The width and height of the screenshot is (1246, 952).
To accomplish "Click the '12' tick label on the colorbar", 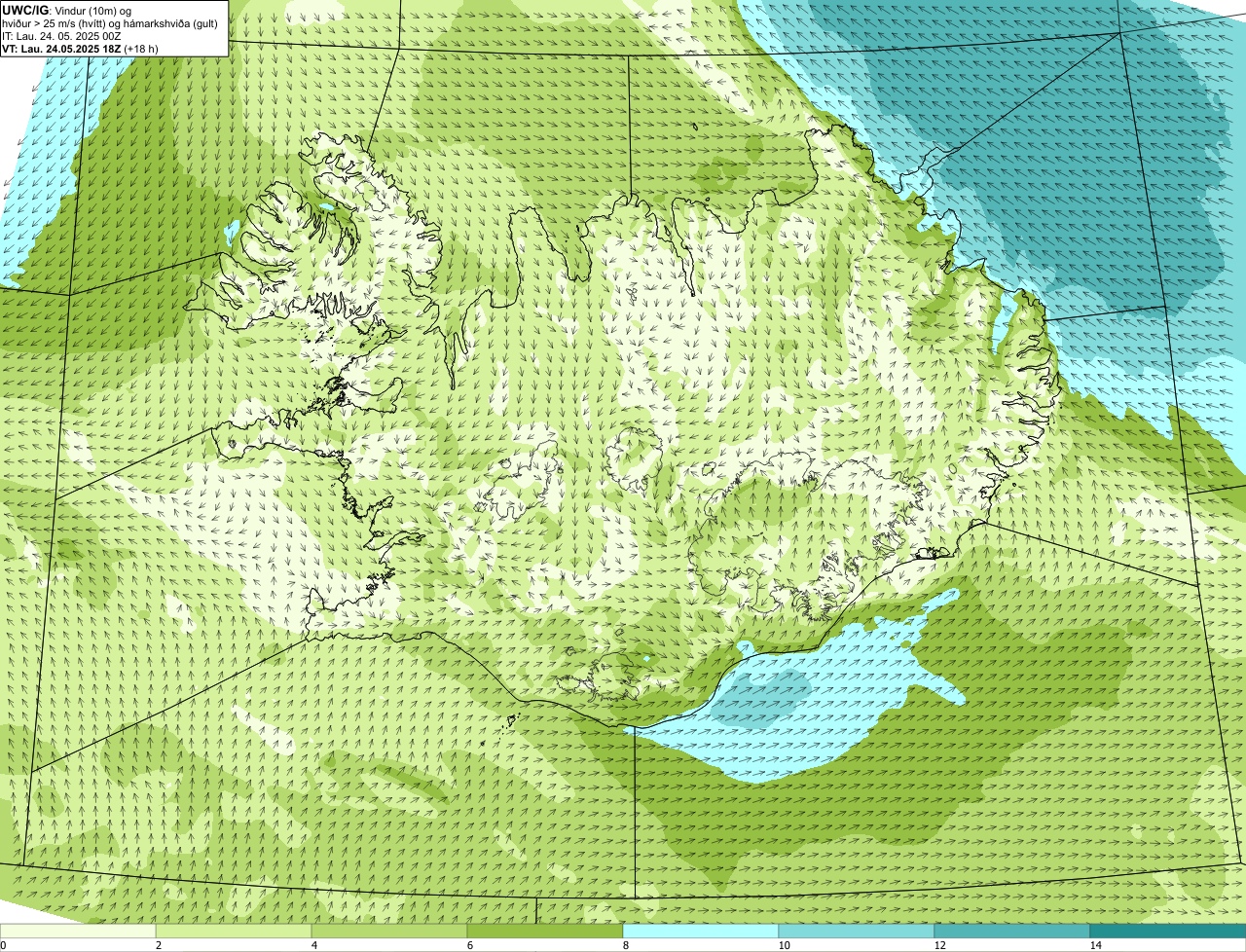I will coord(939,945).
